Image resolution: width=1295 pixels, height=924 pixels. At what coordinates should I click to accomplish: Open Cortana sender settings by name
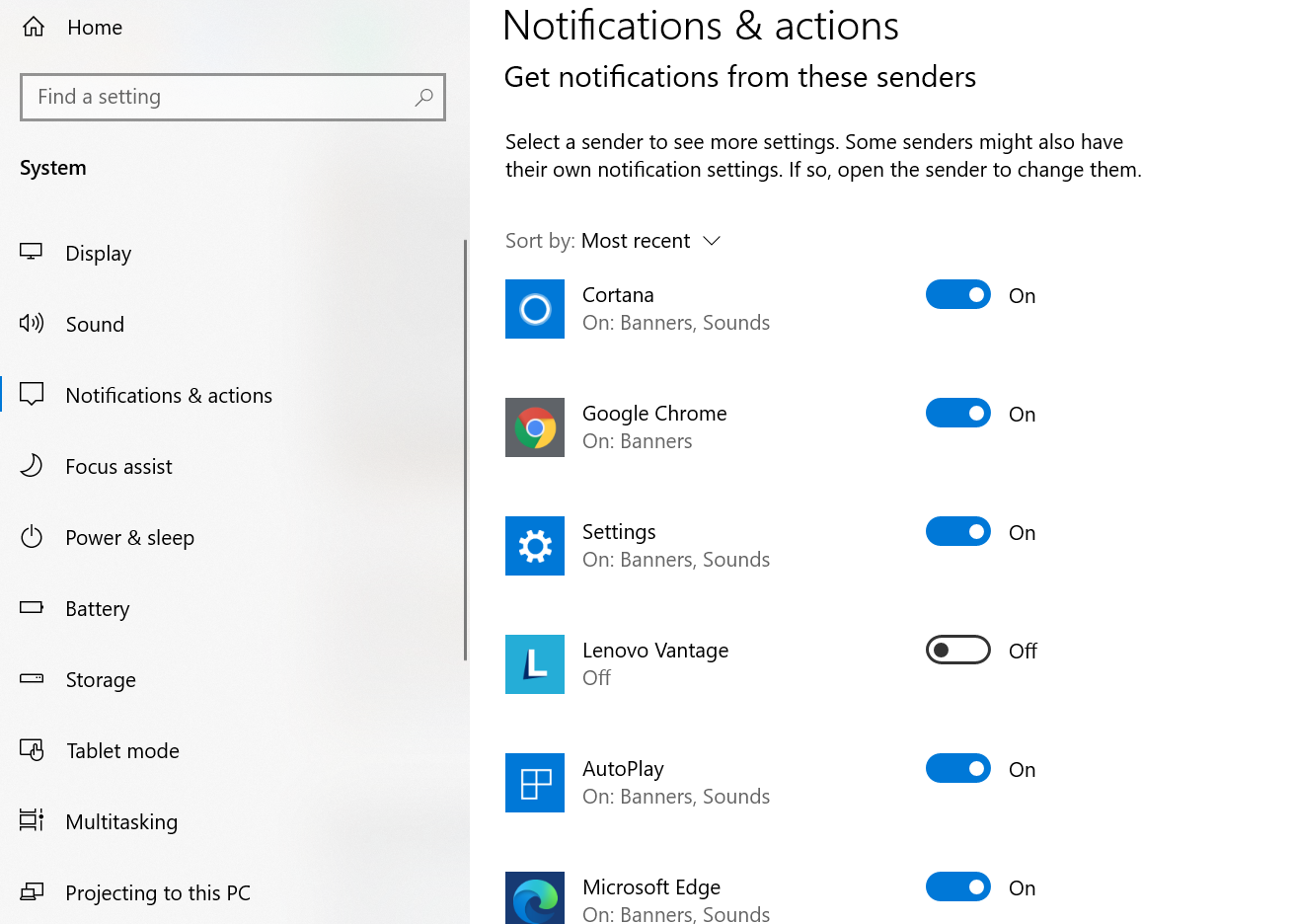tap(618, 295)
